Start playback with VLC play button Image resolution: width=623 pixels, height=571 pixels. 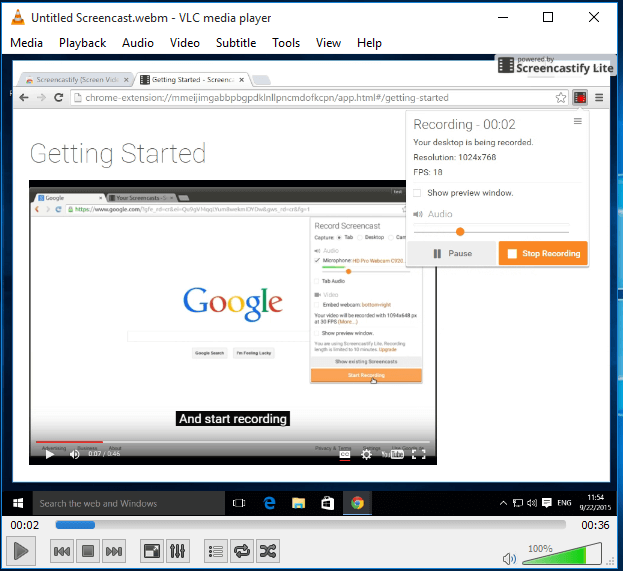[x=21, y=551]
